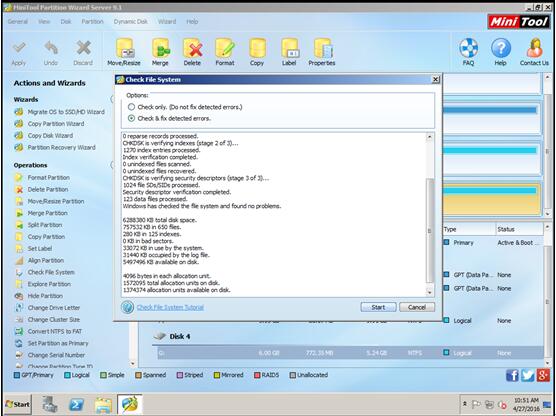Open the FAQ lifebuoy icon
This screenshot has width=556, height=416.
[468, 48]
